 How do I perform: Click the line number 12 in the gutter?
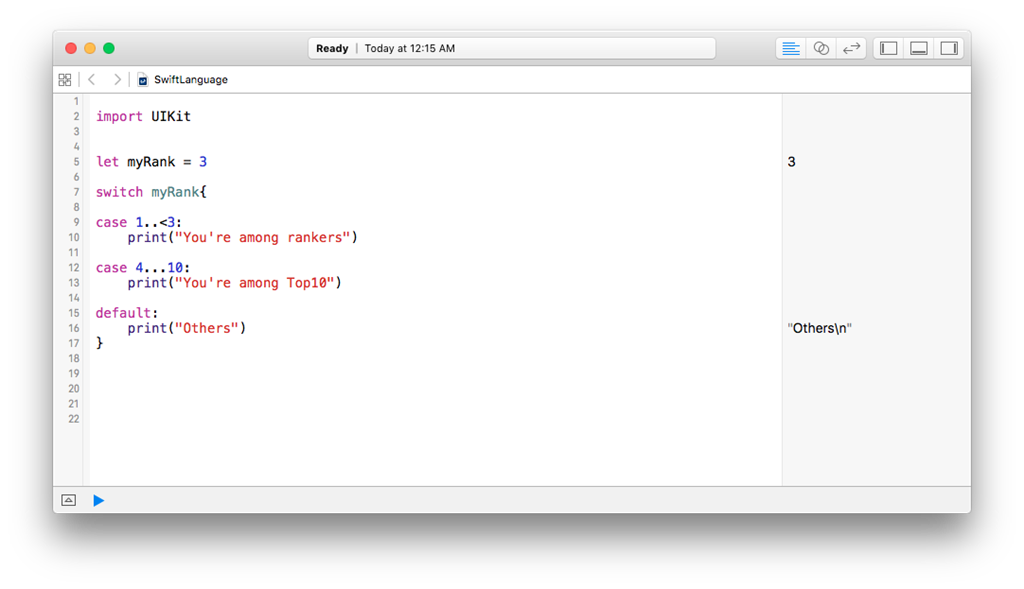click(74, 268)
